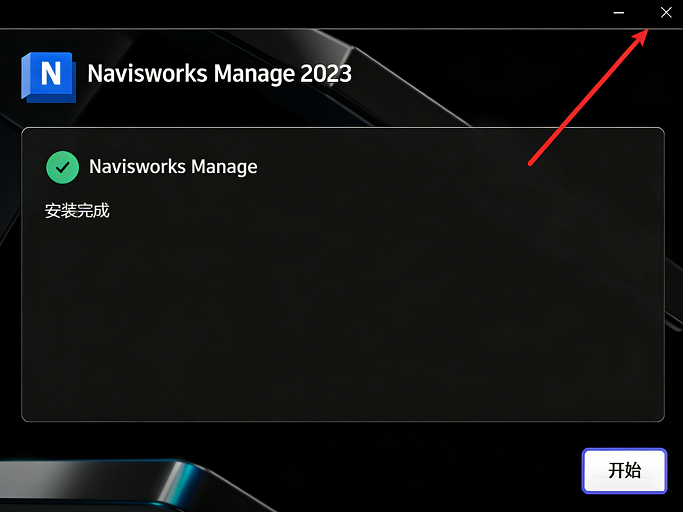Click the 开始 button to start
683x512 pixels.
coord(624,471)
